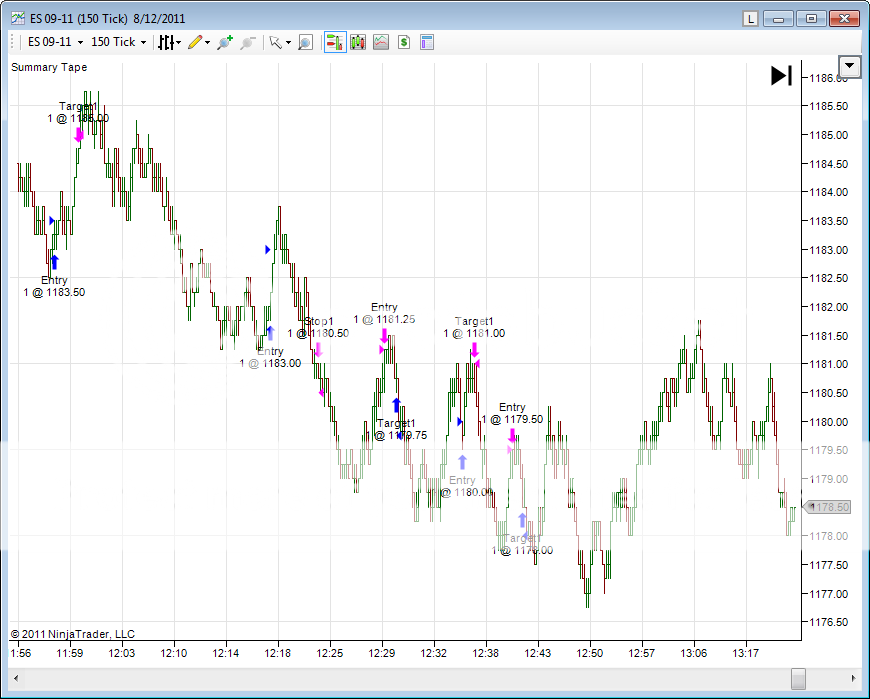The width and height of the screenshot is (870, 699).
Task: Click the disabled gray magnifier icon
Action: coord(247,42)
